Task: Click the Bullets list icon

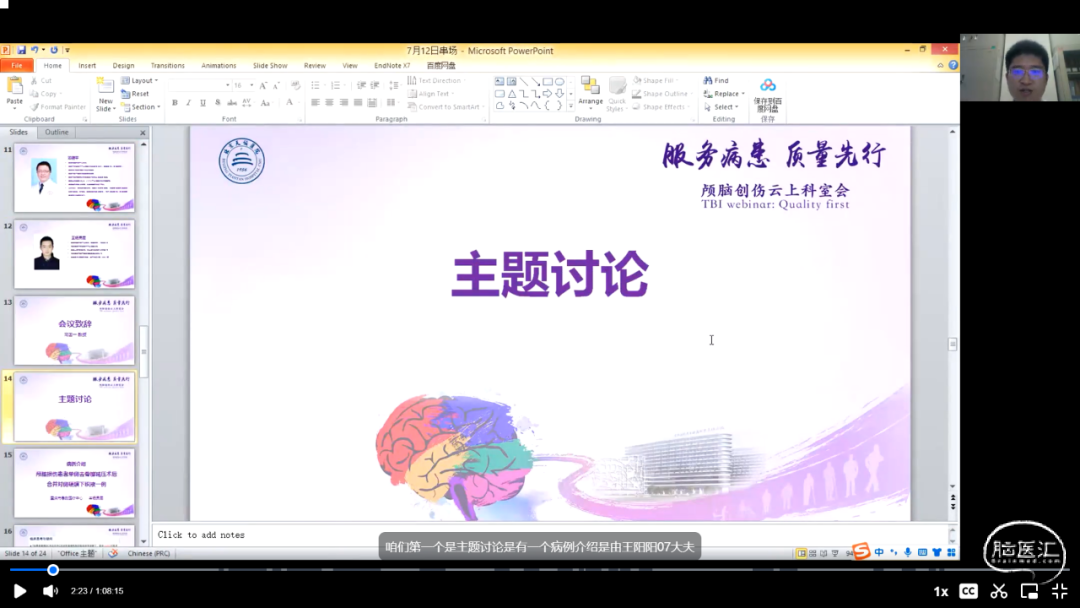Action: tap(316, 85)
